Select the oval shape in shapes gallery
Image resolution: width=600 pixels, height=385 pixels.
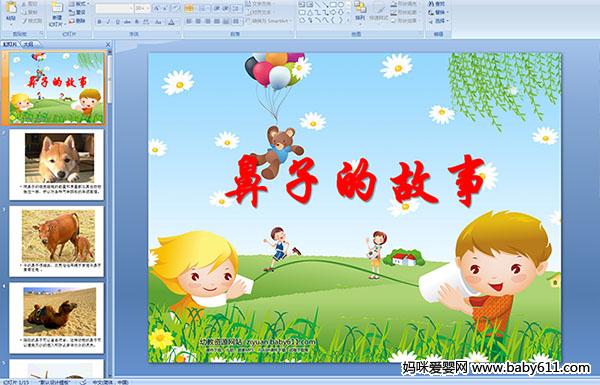pos(342,5)
